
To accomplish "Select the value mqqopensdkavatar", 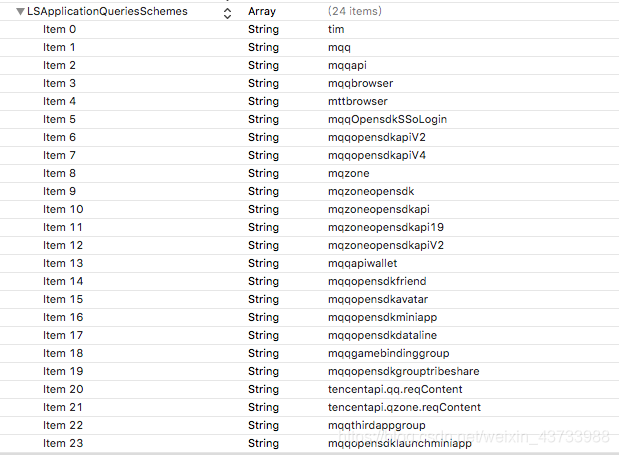I will 378,300.
